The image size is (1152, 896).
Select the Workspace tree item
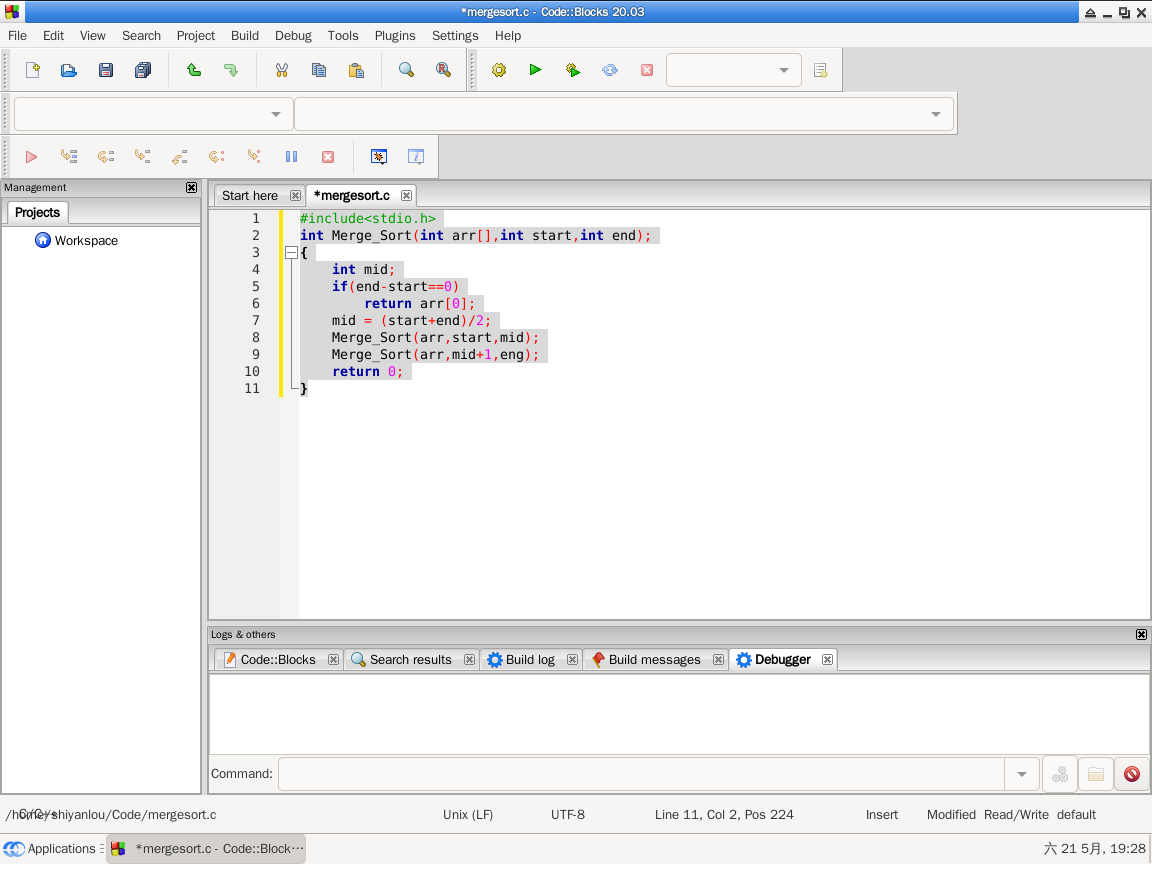tap(86, 241)
